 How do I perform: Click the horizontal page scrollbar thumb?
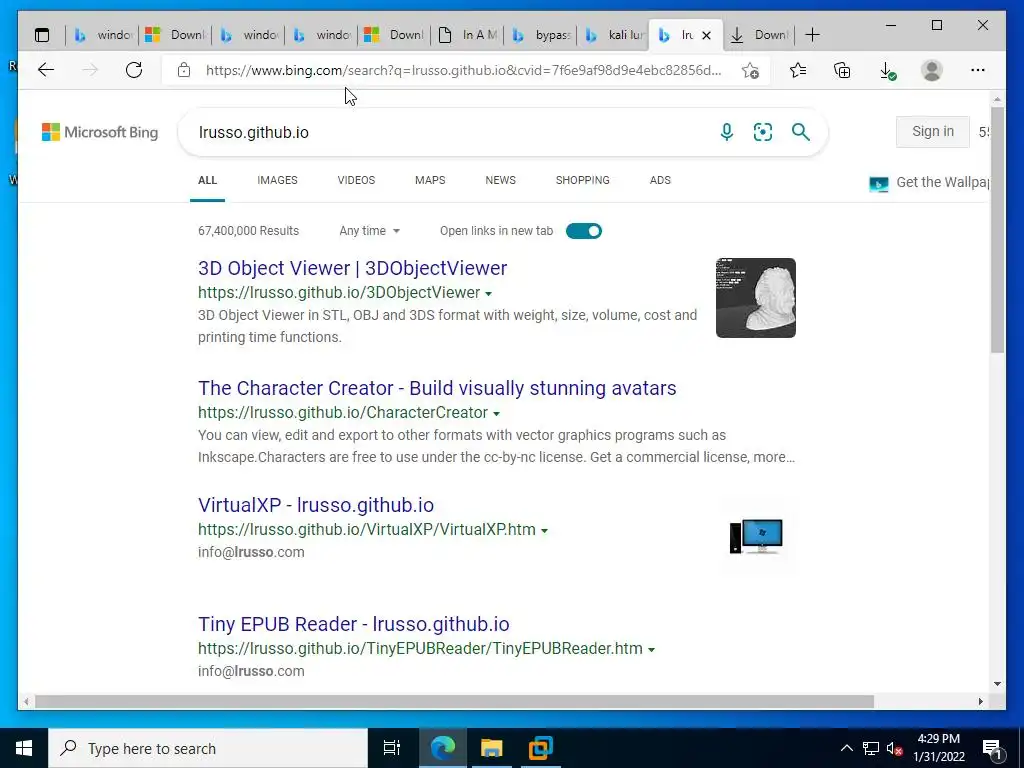click(454, 701)
